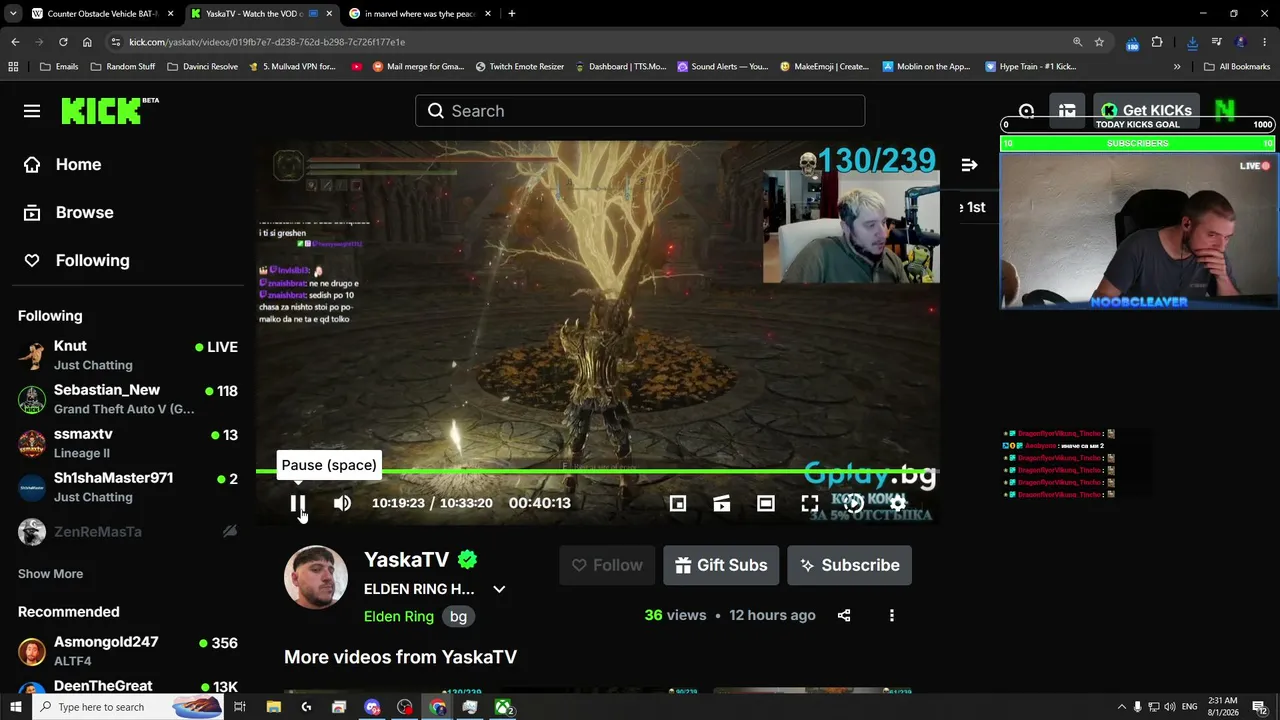Open the All Bookmarks folder
Viewport: 1280px width, 720px height.
coord(1237,67)
